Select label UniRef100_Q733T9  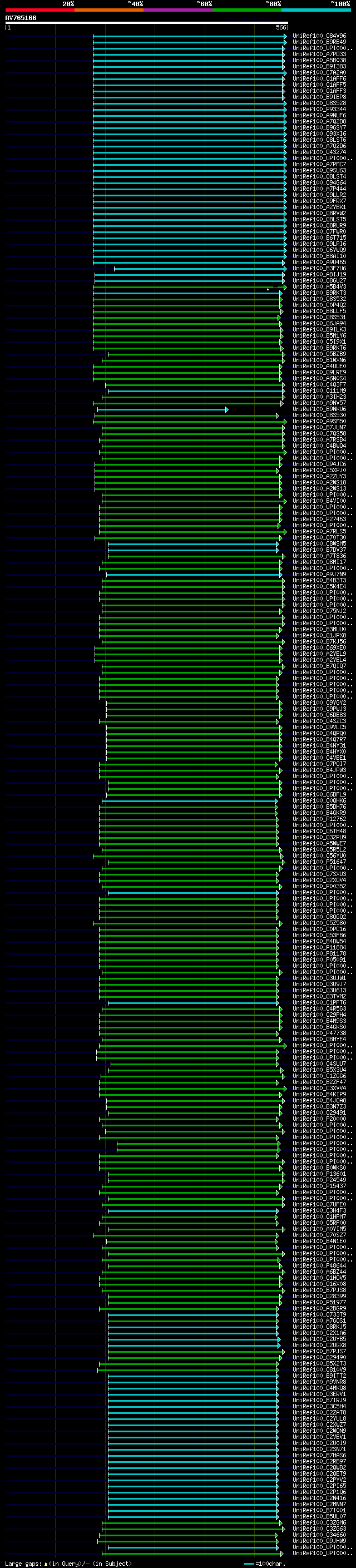(x=319, y=1315)
